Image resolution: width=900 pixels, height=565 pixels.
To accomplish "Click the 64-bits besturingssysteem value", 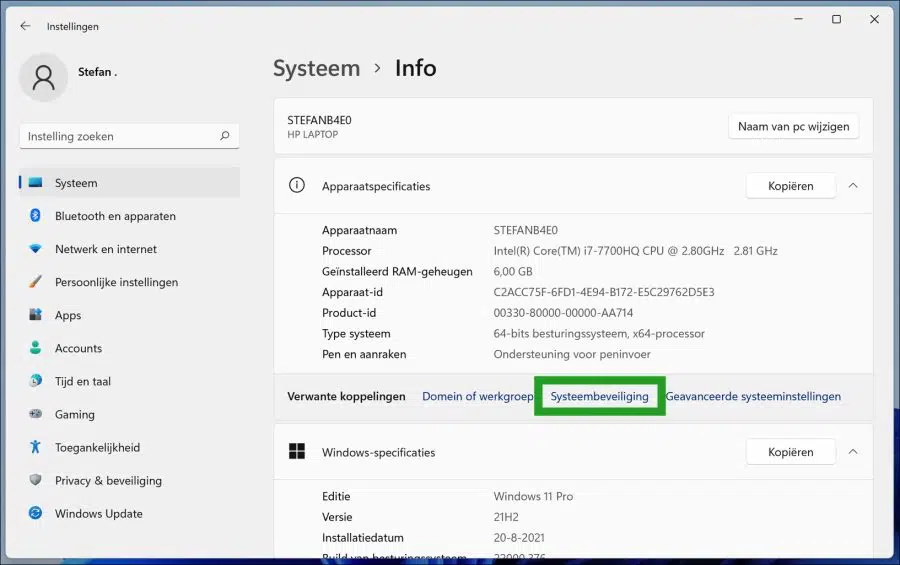I will pos(599,334).
